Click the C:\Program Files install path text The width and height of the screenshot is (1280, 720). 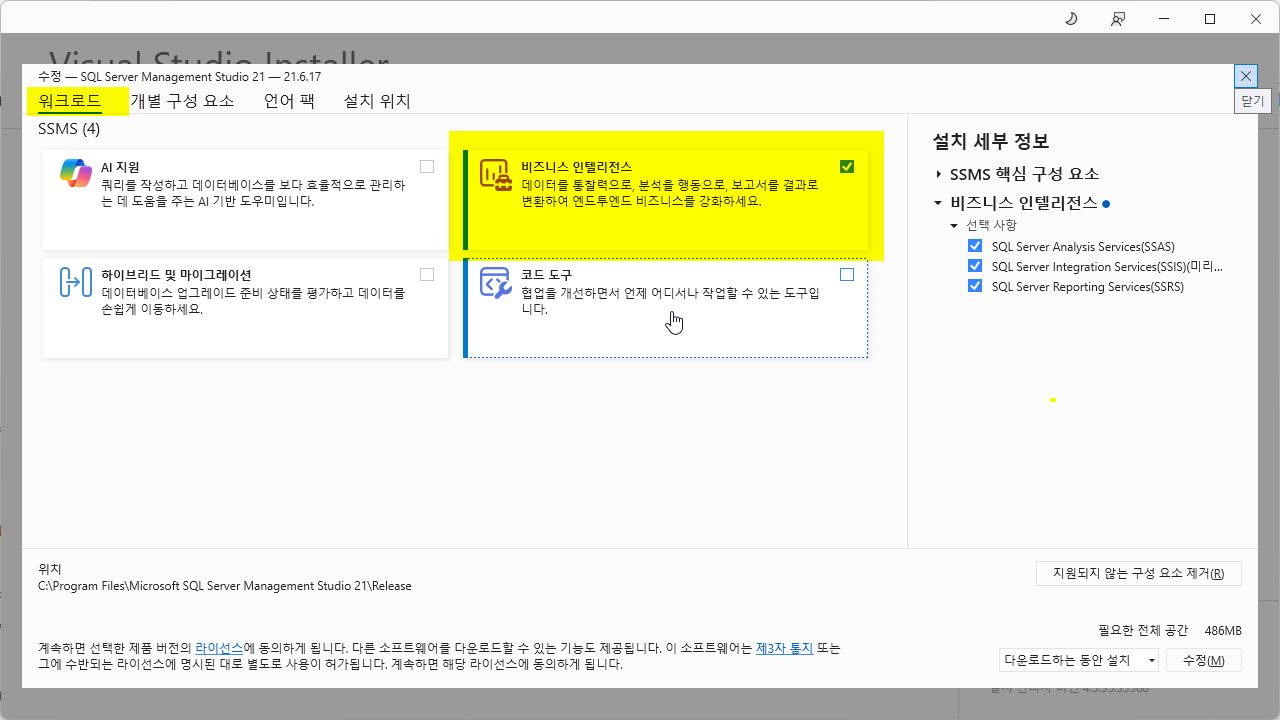click(x=225, y=586)
